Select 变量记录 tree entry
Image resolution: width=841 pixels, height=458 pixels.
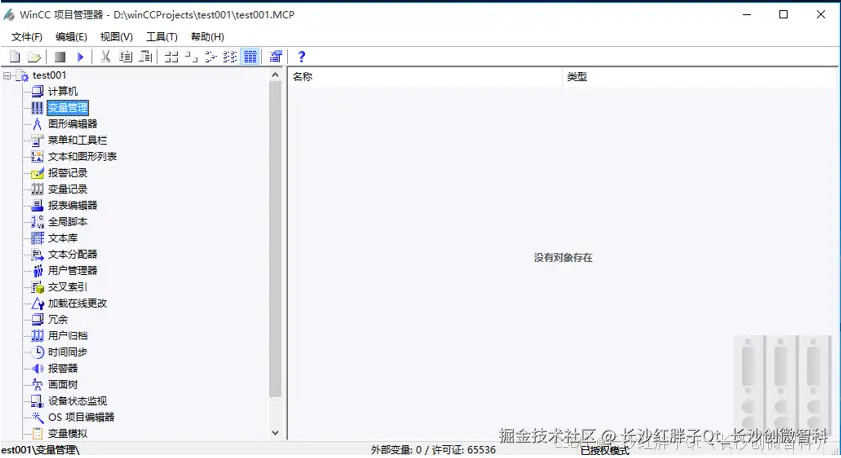point(68,189)
